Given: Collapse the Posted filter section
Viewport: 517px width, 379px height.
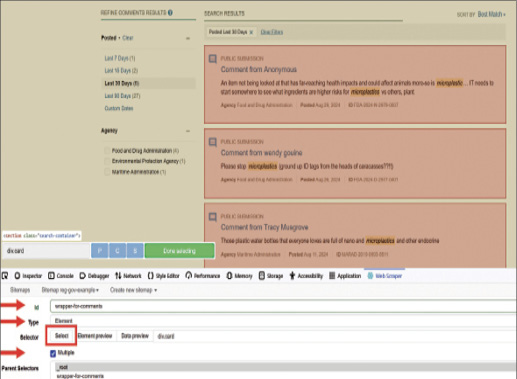Looking at the screenshot, I should click(188, 38).
